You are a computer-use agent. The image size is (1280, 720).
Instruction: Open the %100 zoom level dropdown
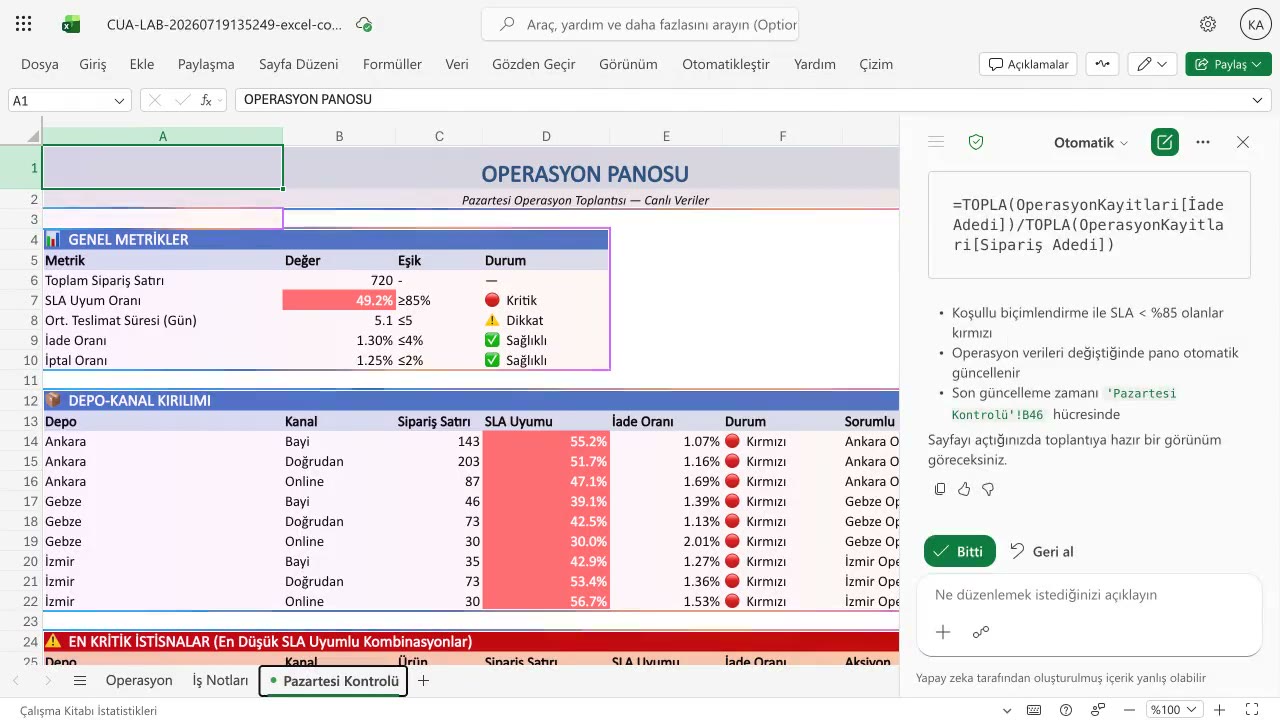pyautogui.click(x=1175, y=710)
